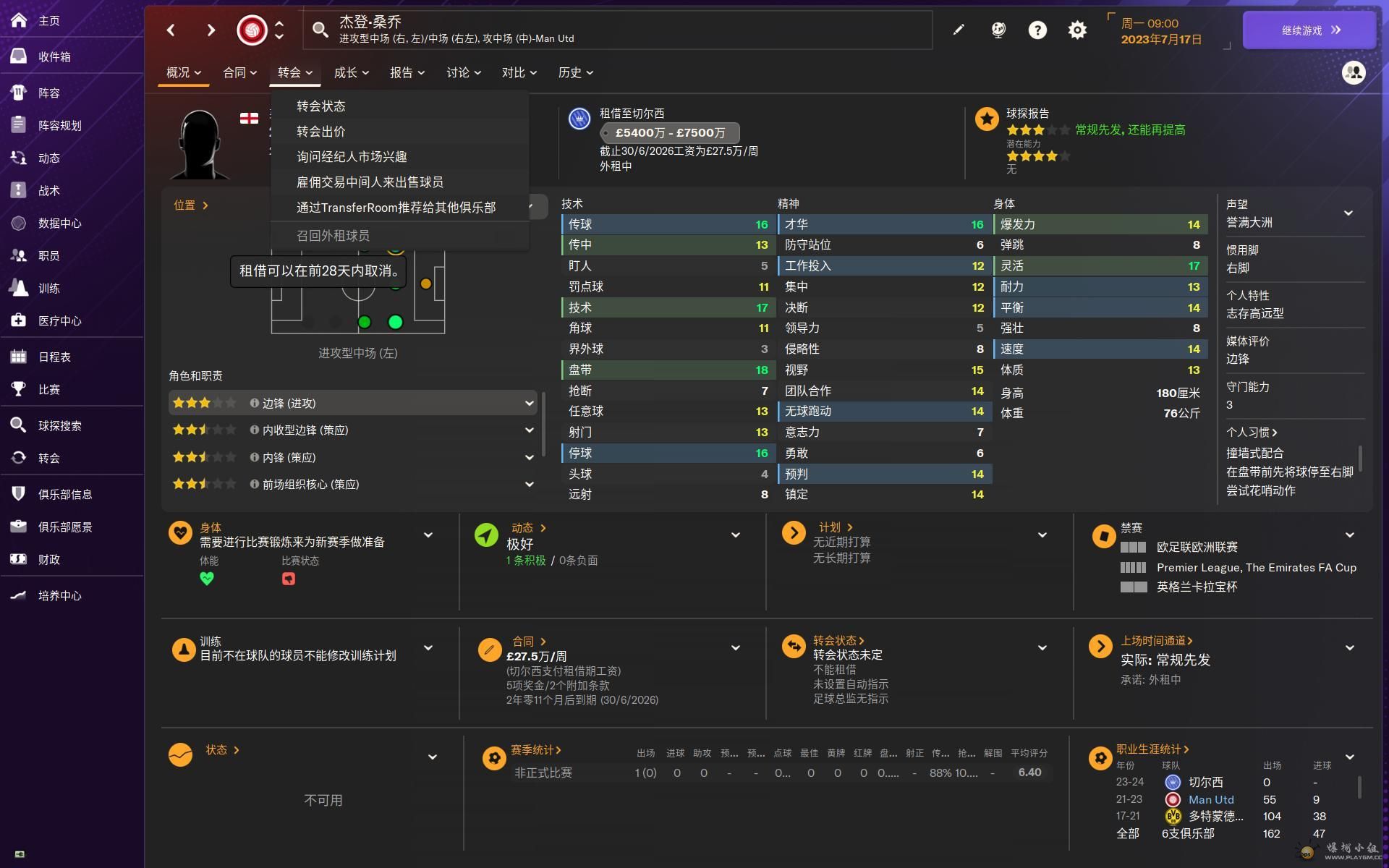Open the 个人习惯 player traits link
The image size is (1389, 868).
[x=1252, y=432]
